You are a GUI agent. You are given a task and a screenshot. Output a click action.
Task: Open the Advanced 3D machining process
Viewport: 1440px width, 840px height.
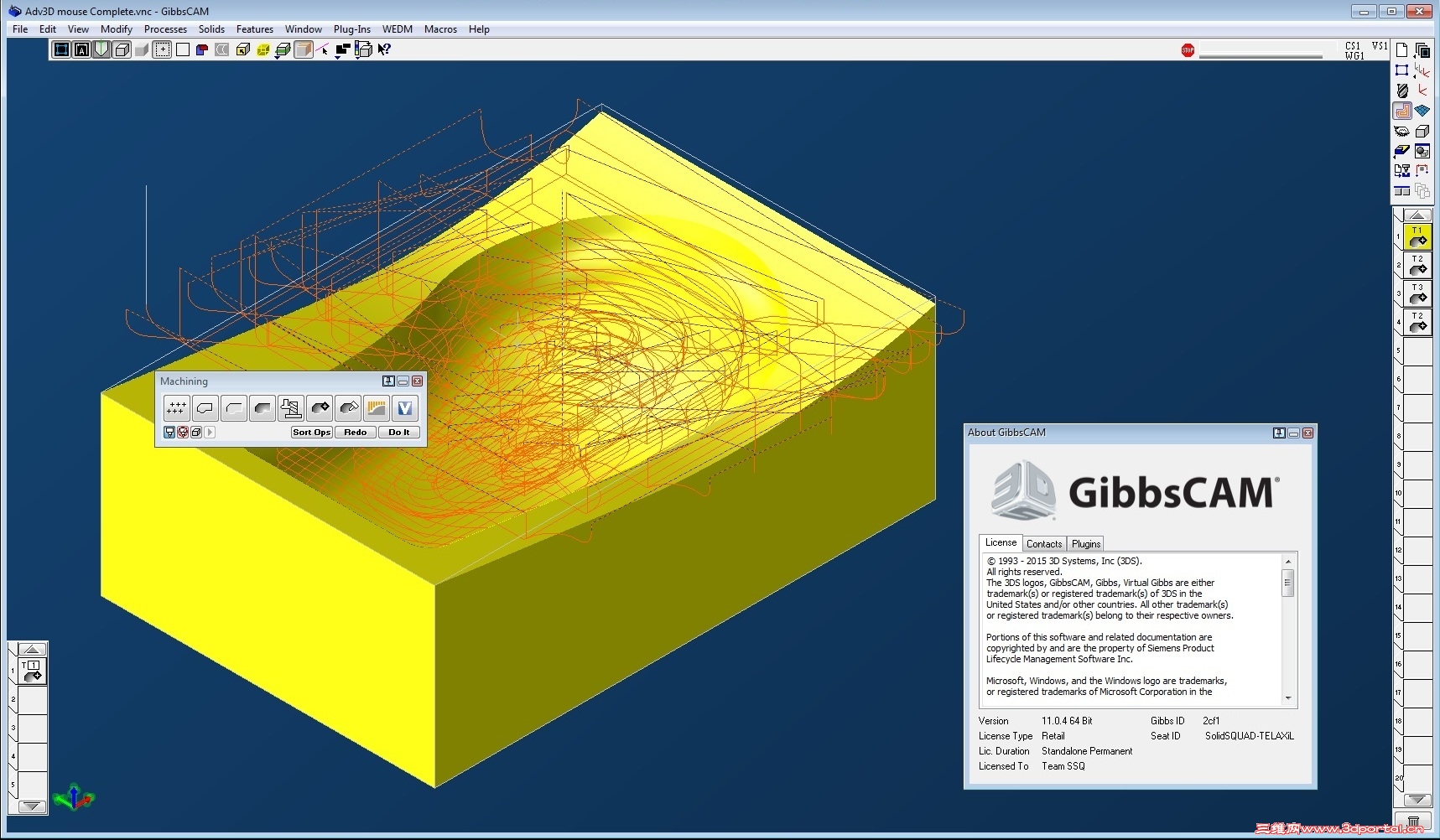pyautogui.click(x=376, y=408)
